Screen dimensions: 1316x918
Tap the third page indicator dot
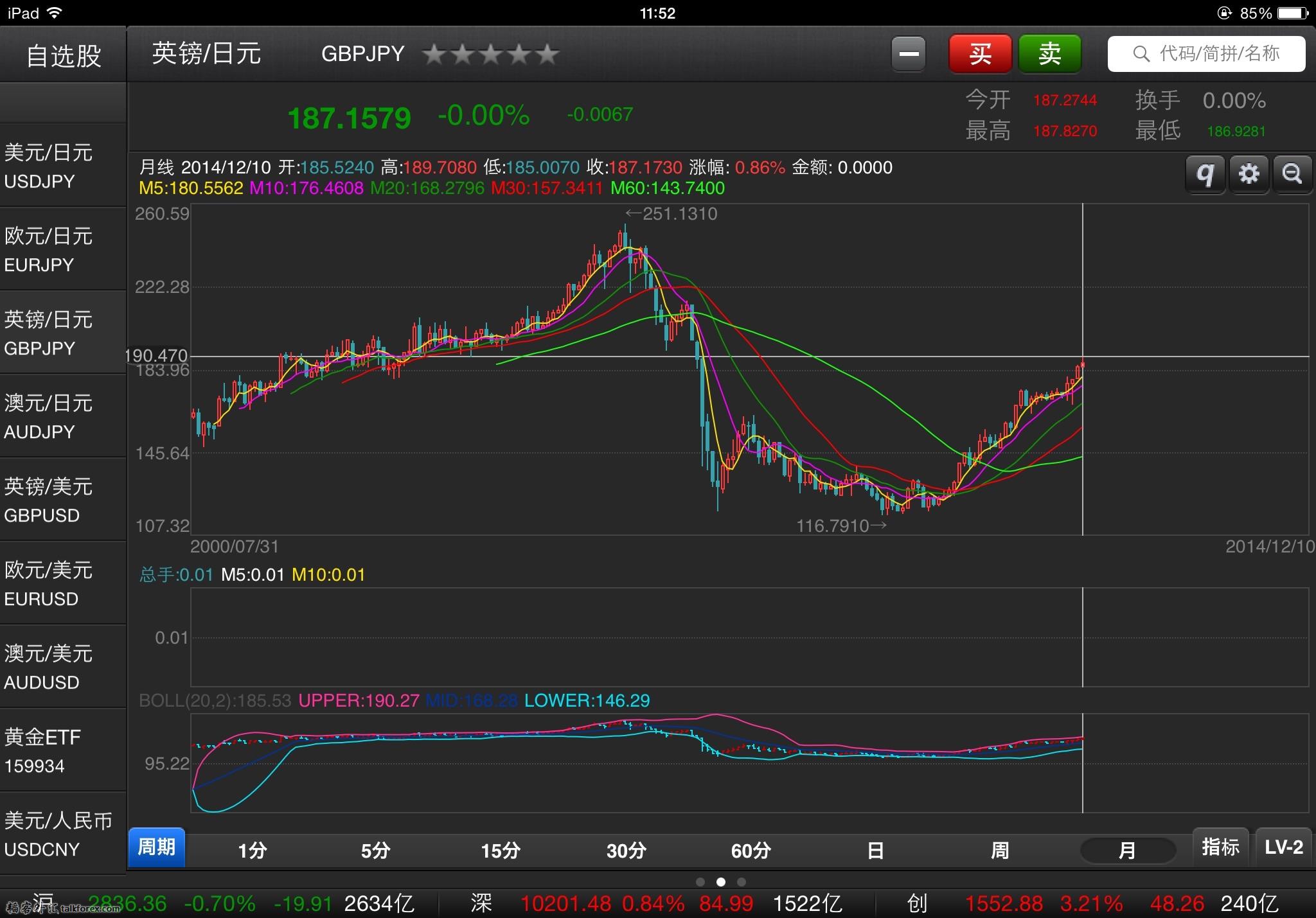[x=742, y=882]
